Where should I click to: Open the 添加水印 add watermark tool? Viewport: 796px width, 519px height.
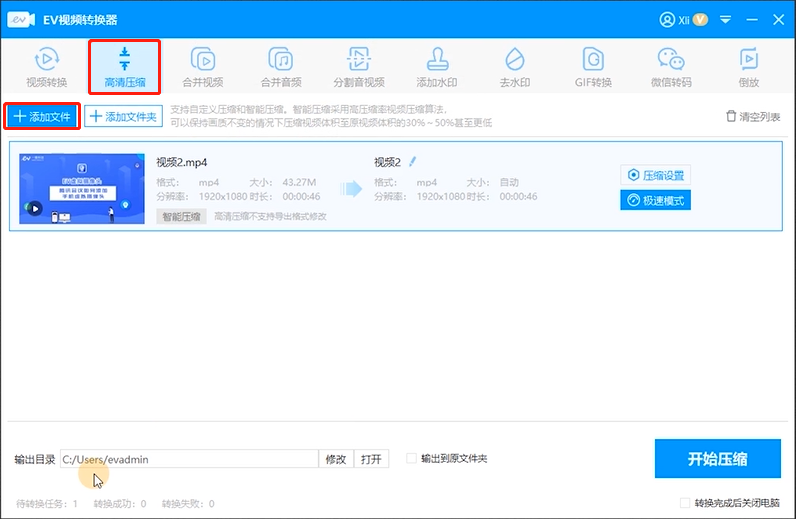pyautogui.click(x=438, y=67)
